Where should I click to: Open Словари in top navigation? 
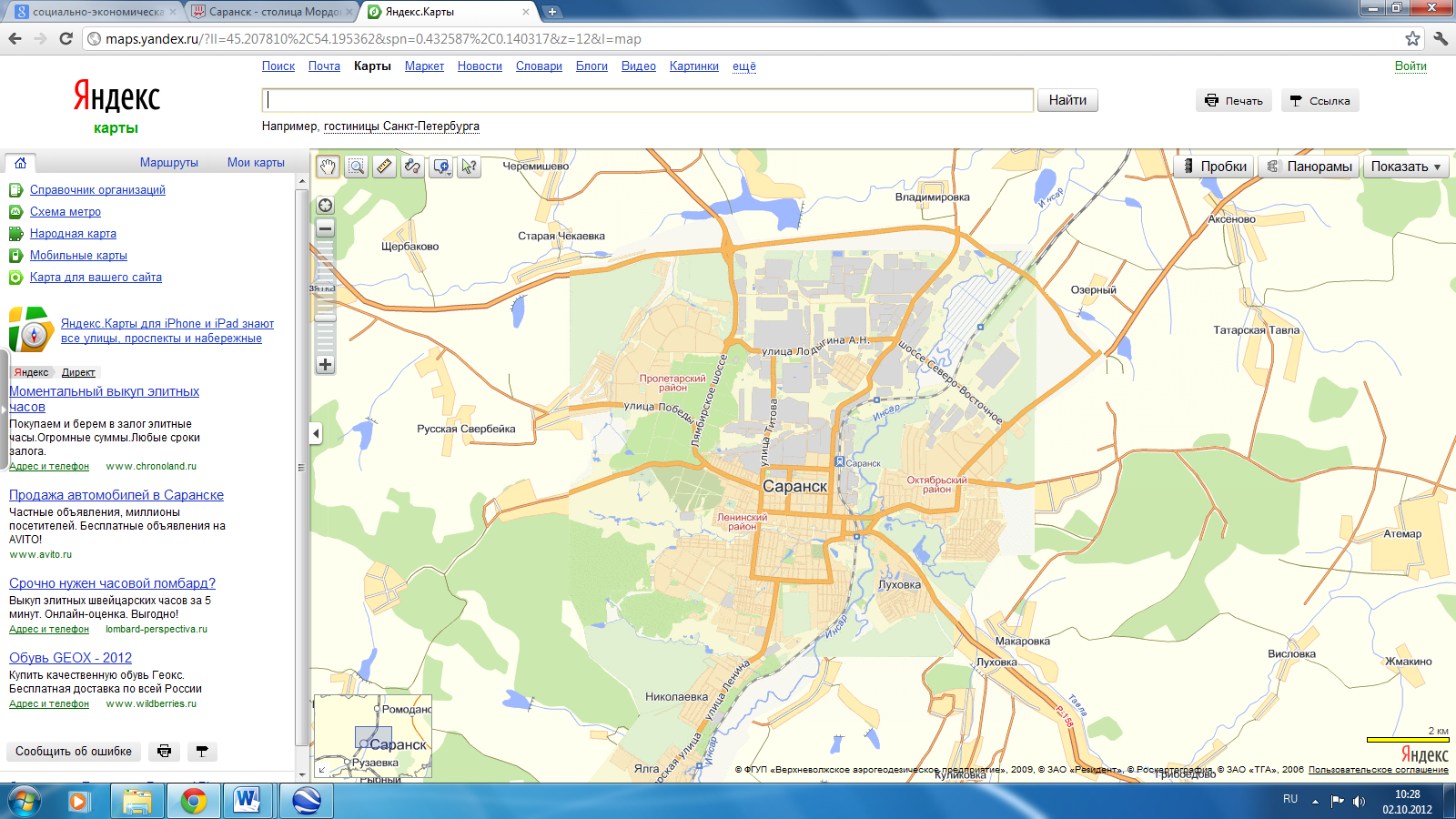tap(539, 66)
